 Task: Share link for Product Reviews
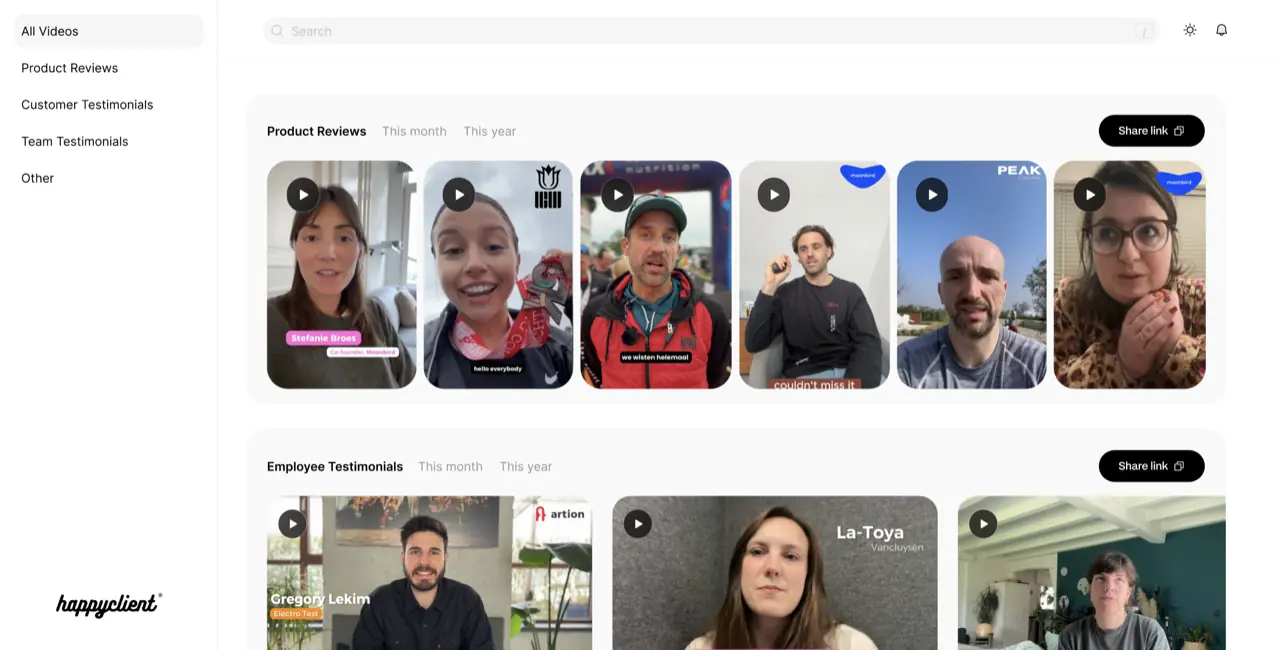(1151, 131)
